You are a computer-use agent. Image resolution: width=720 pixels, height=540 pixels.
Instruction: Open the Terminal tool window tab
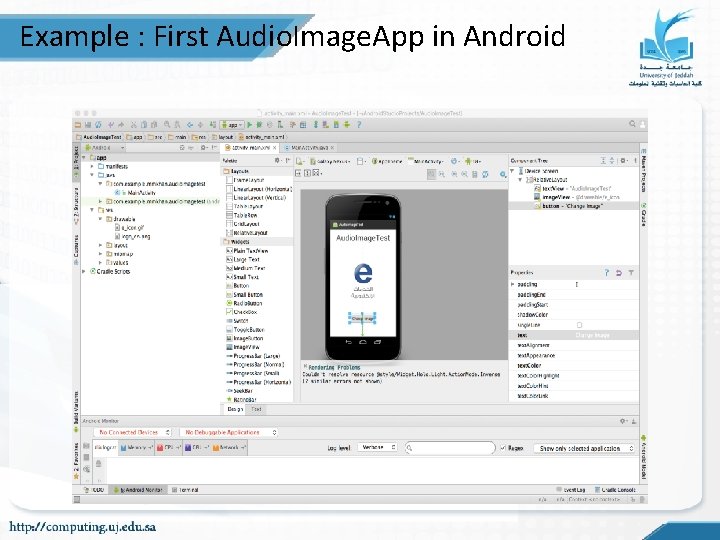tap(186, 490)
